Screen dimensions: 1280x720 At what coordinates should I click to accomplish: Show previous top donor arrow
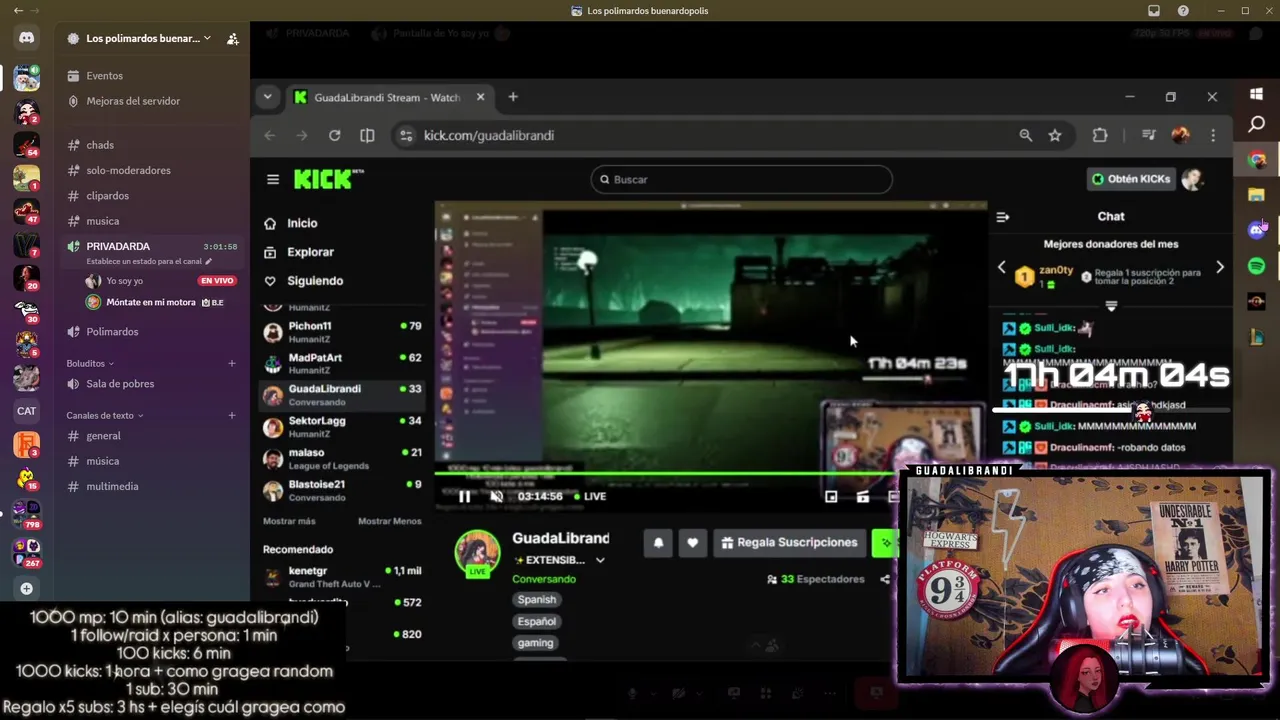coord(1002,267)
